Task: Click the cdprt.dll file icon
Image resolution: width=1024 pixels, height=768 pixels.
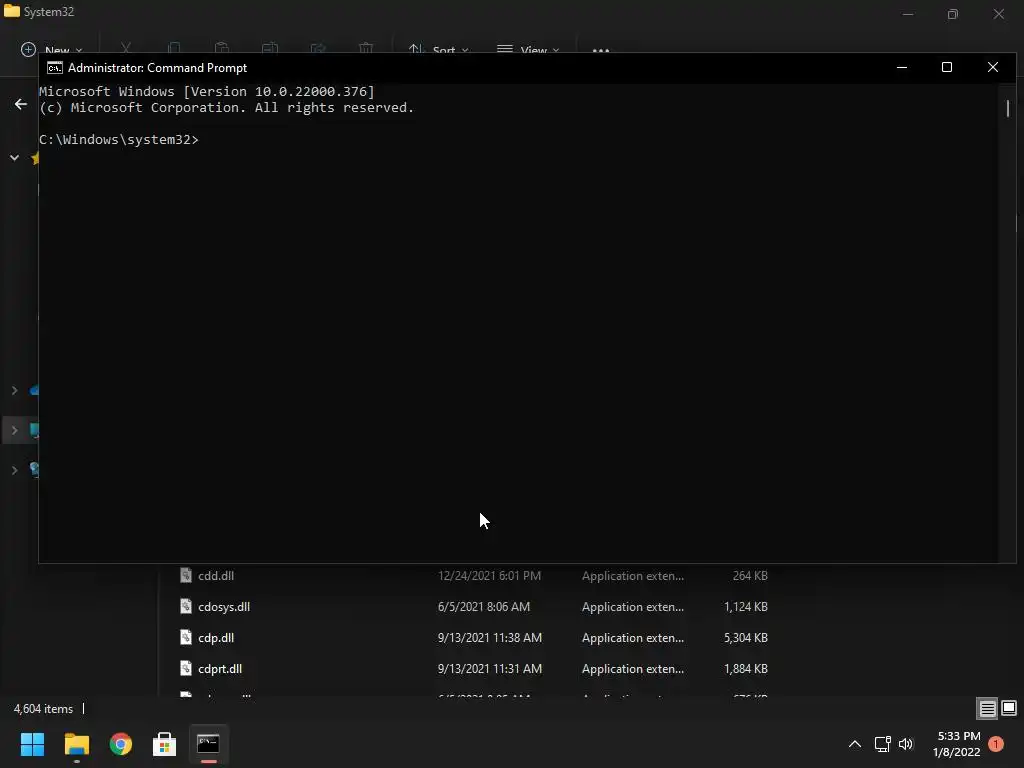Action: click(x=186, y=669)
